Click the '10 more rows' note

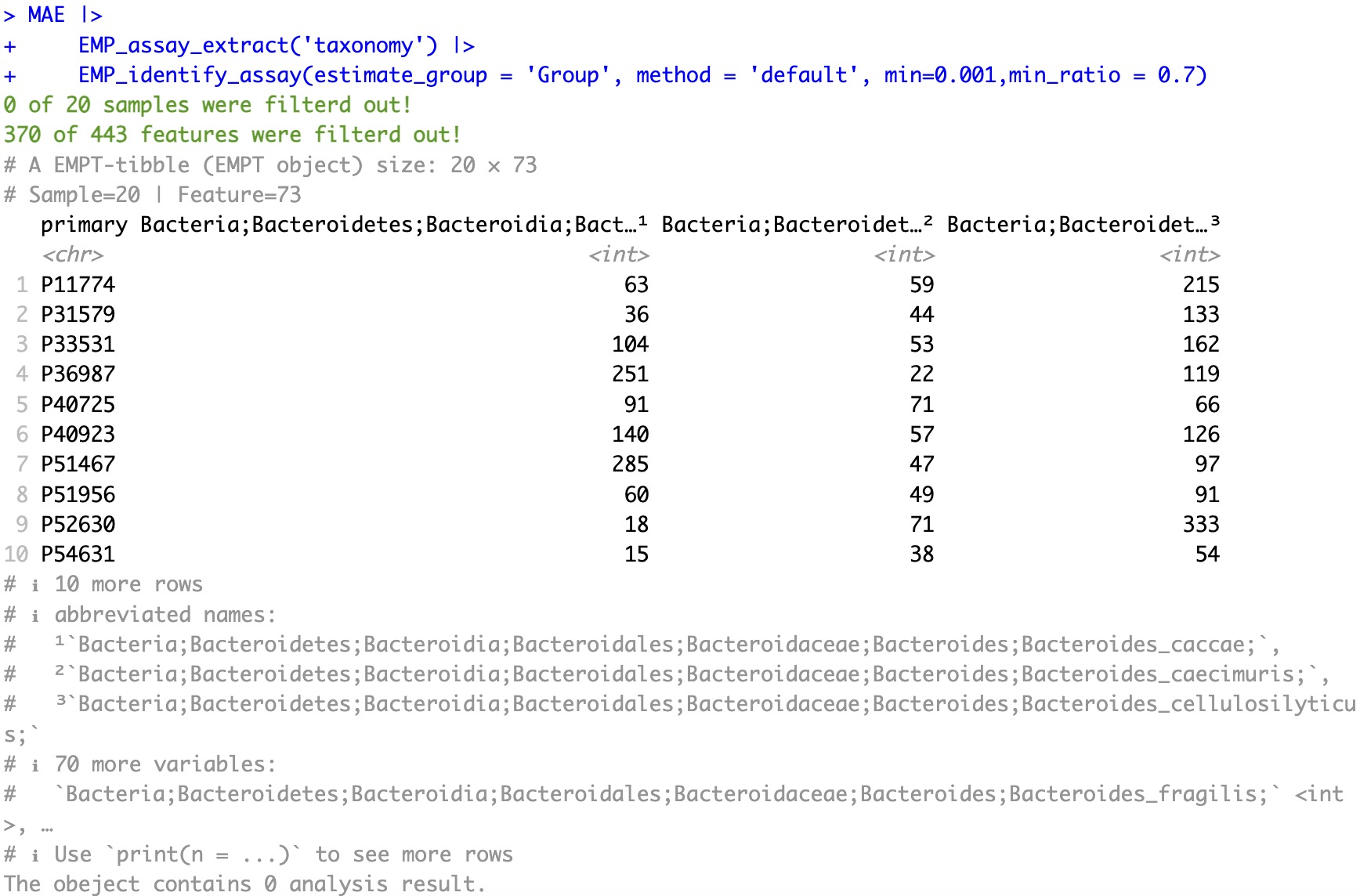pos(128,584)
